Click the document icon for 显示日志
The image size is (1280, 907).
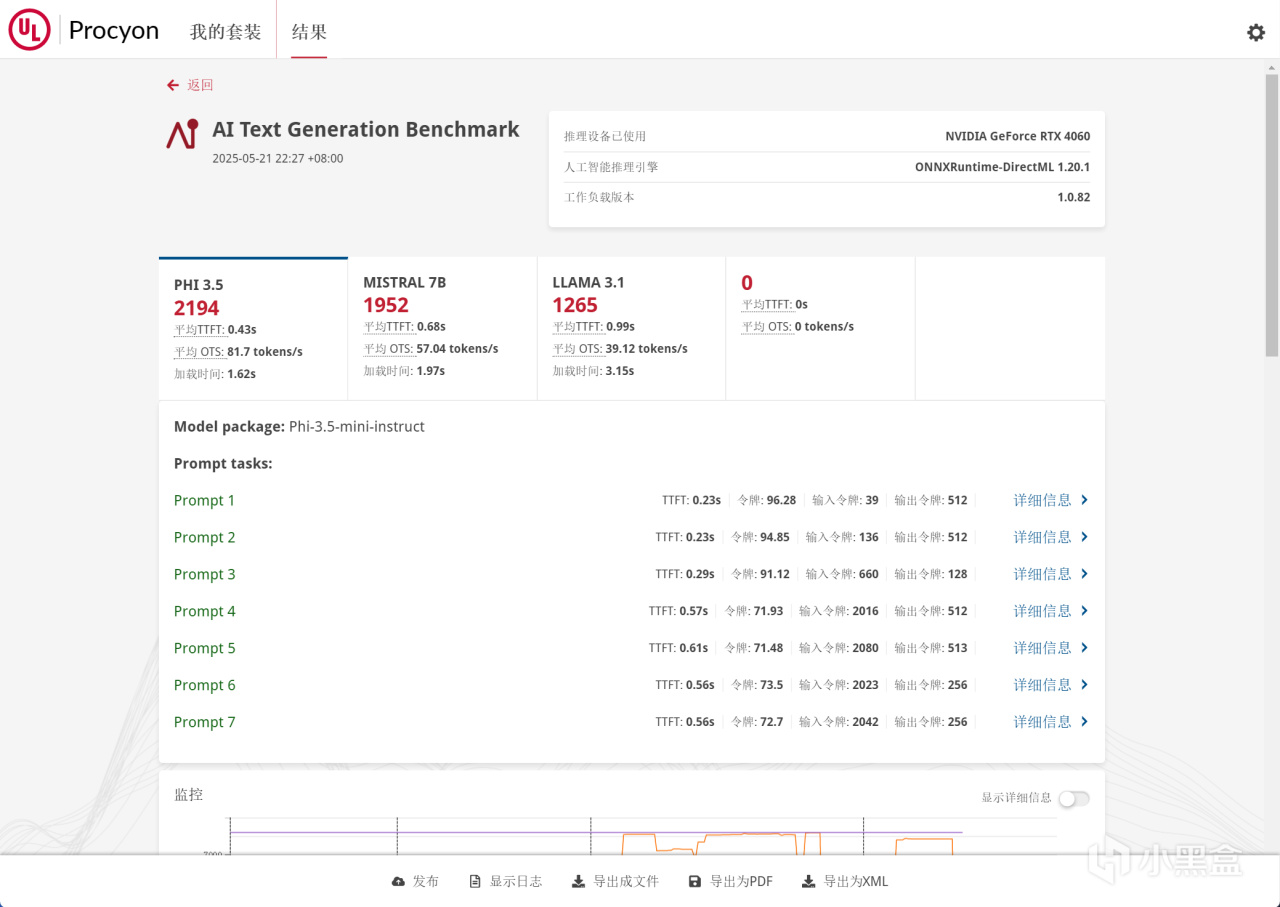475,881
